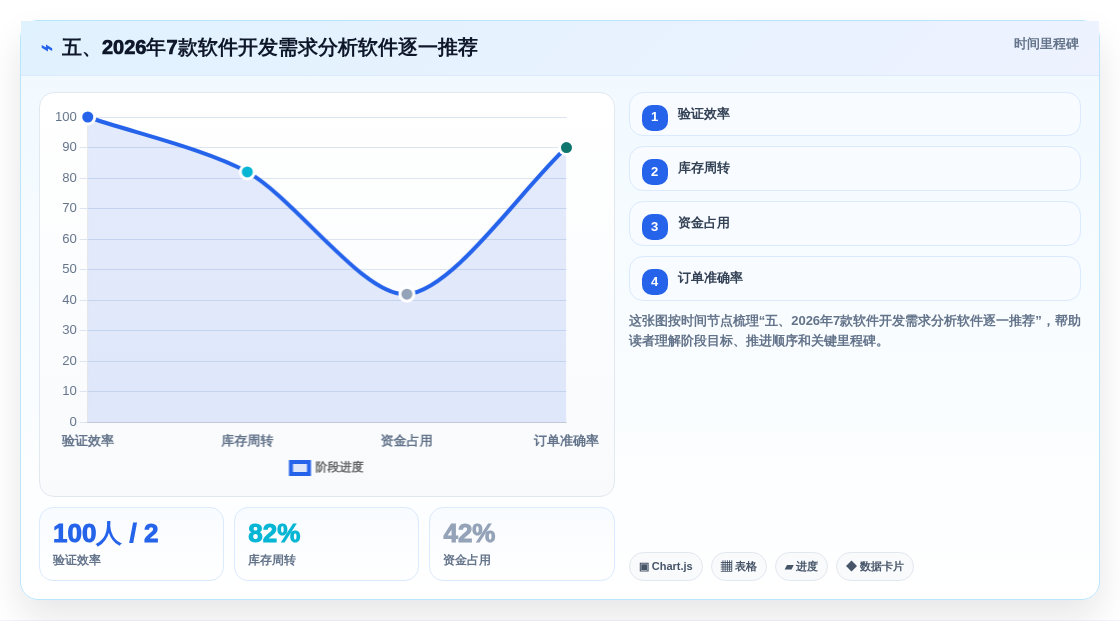The height and width of the screenshot is (621, 1120).
Task: Click the x-axis label 验证效率
Action: point(88,441)
